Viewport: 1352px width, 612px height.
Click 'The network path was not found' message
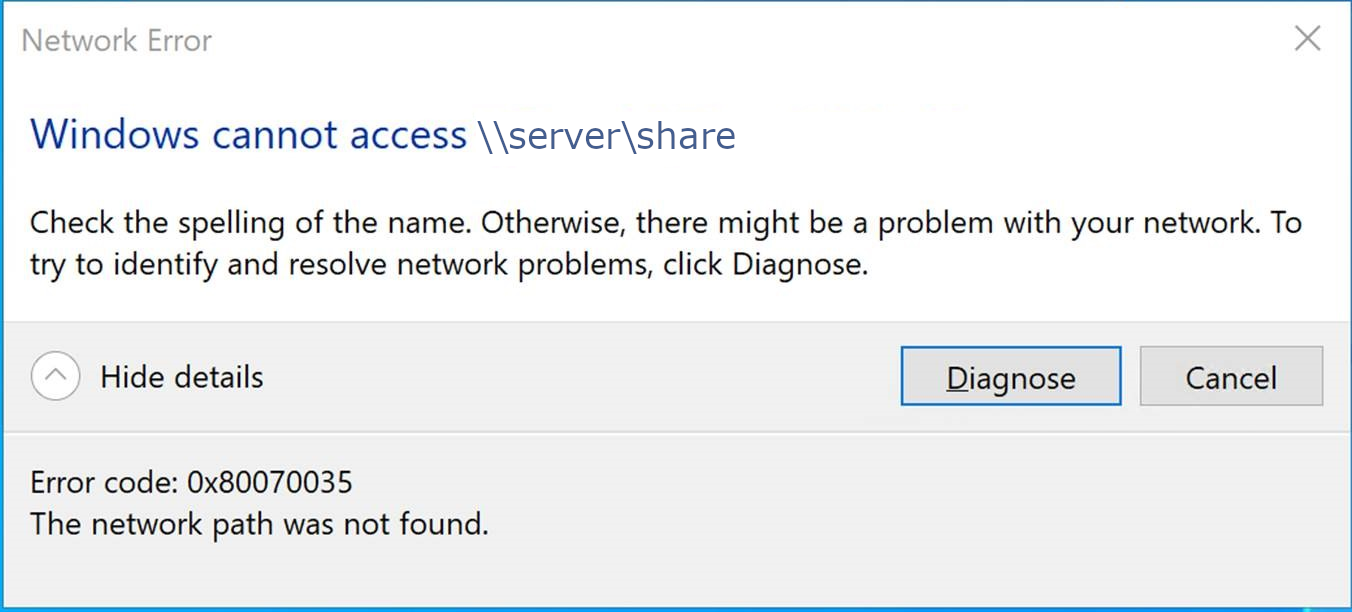pyautogui.click(x=259, y=523)
